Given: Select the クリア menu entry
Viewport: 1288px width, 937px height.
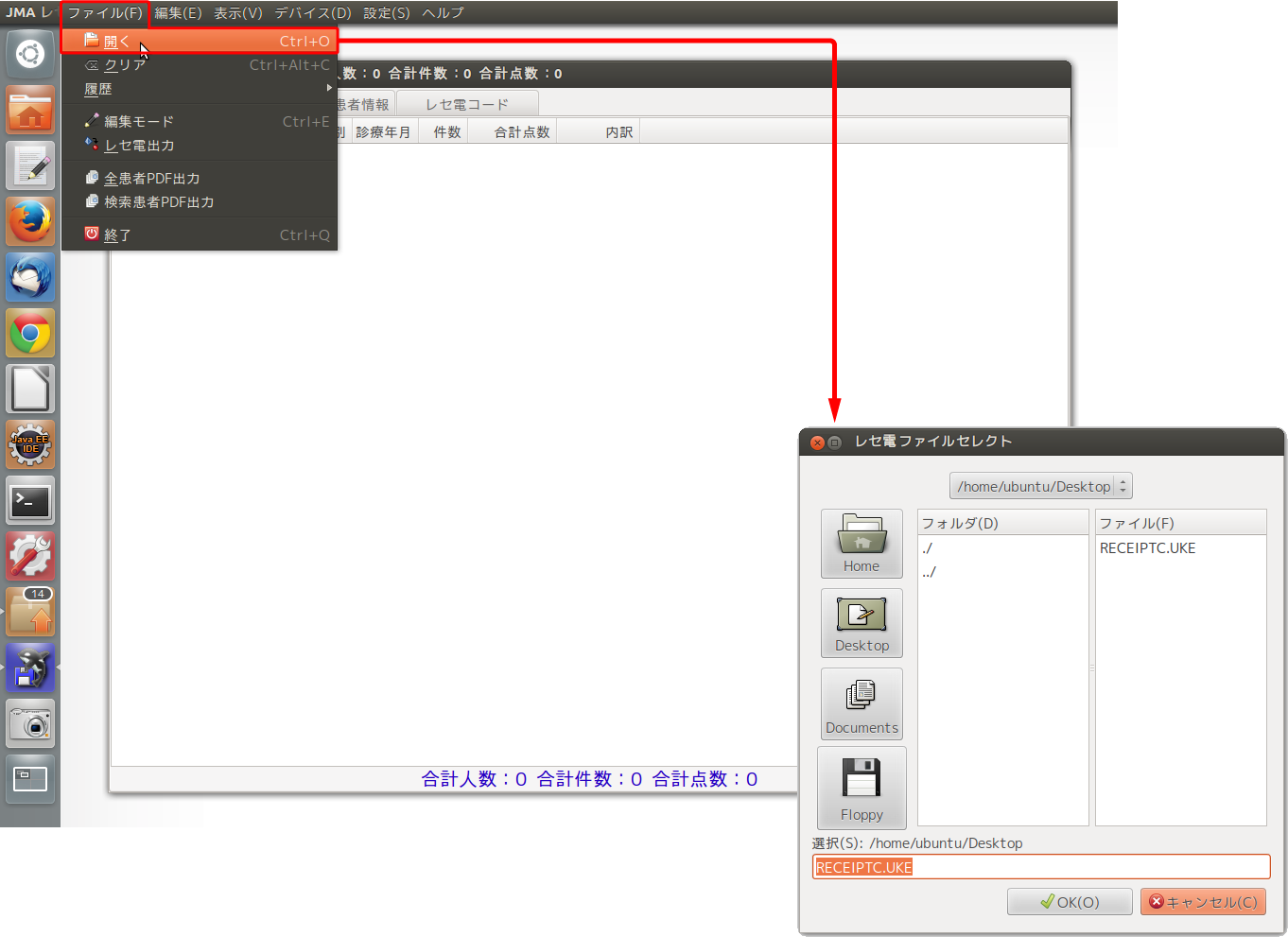Looking at the screenshot, I should click(200, 65).
